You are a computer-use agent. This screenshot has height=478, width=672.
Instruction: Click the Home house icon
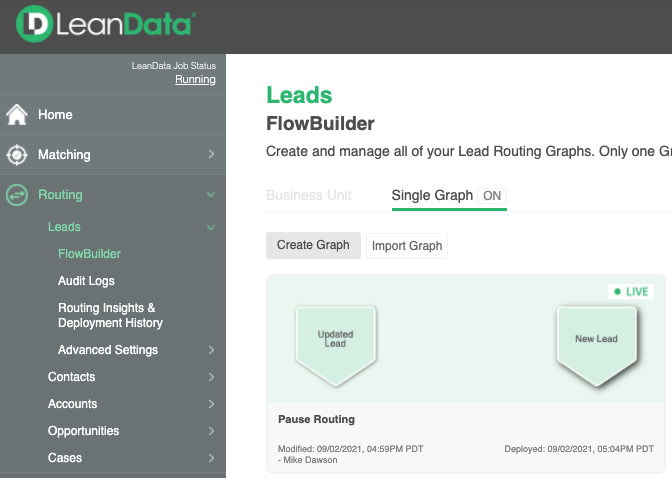17,115
